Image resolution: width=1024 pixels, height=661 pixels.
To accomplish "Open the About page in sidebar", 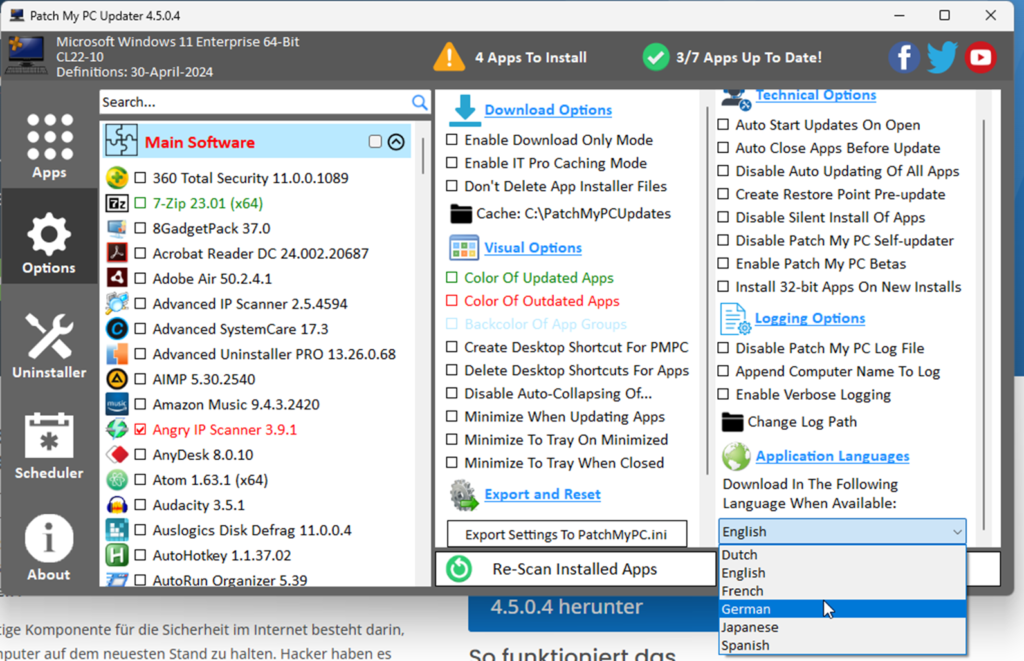I will (49, 548).
